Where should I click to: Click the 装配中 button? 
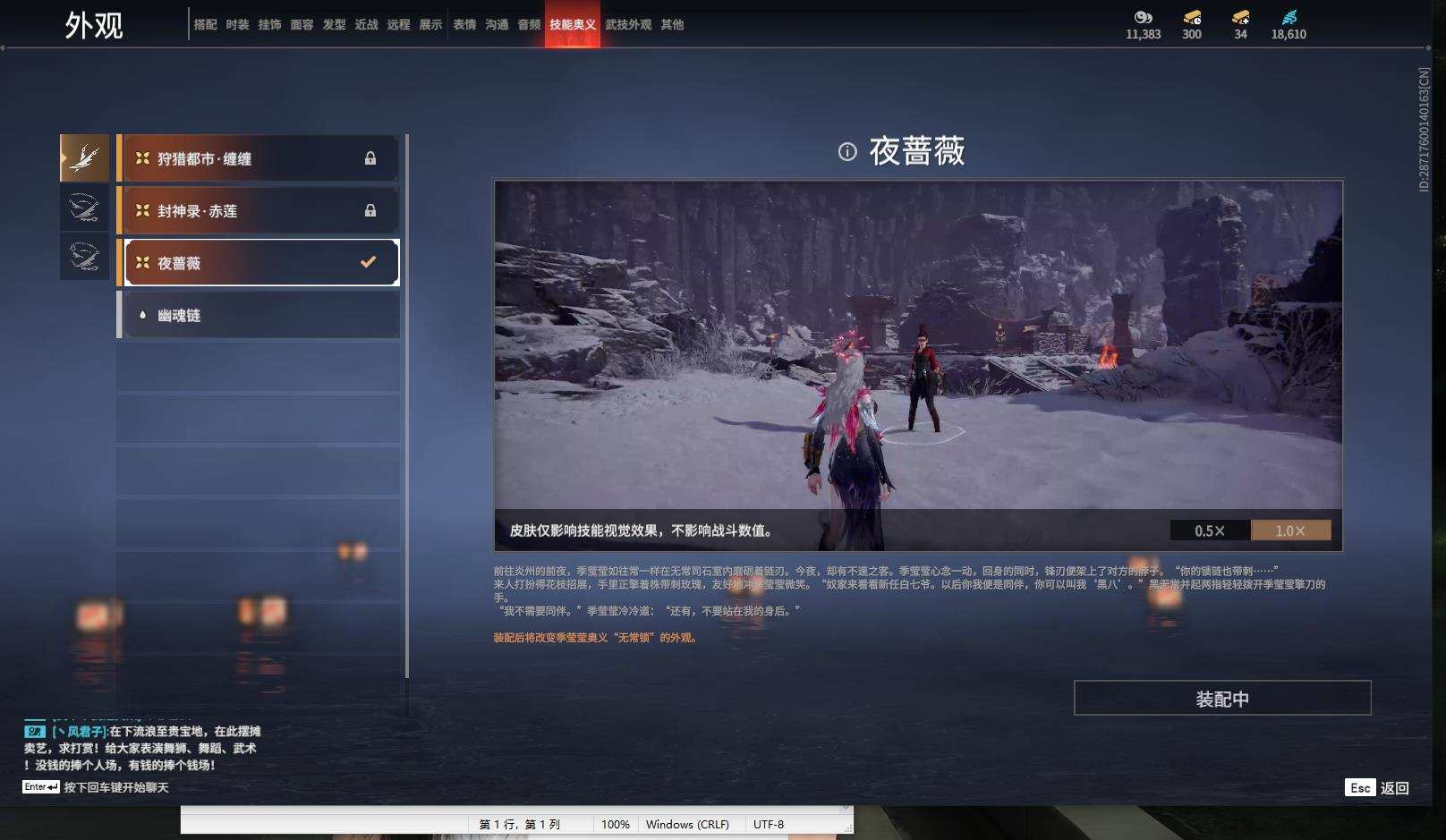pos(1222,698)
